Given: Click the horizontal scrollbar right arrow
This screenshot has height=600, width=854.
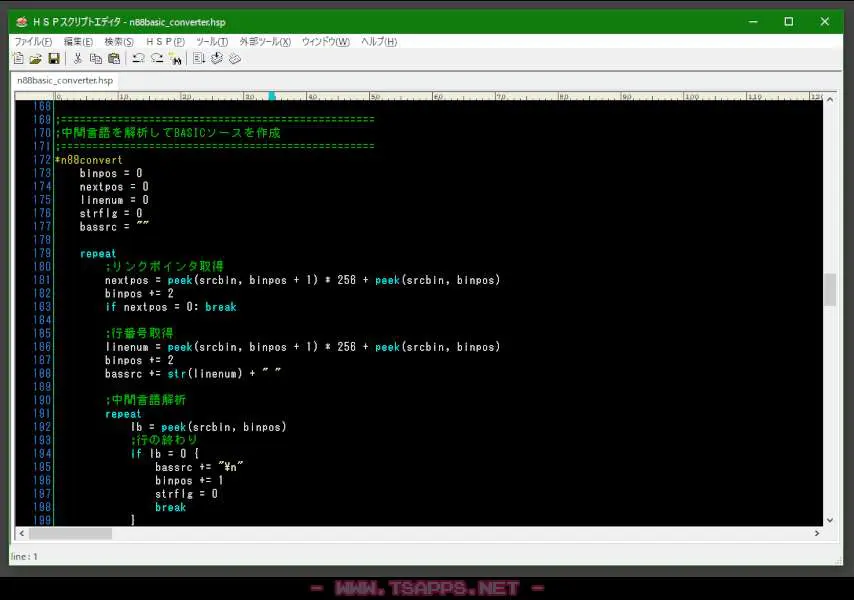Looking at the screenshot, I should [x=817, y=533].
